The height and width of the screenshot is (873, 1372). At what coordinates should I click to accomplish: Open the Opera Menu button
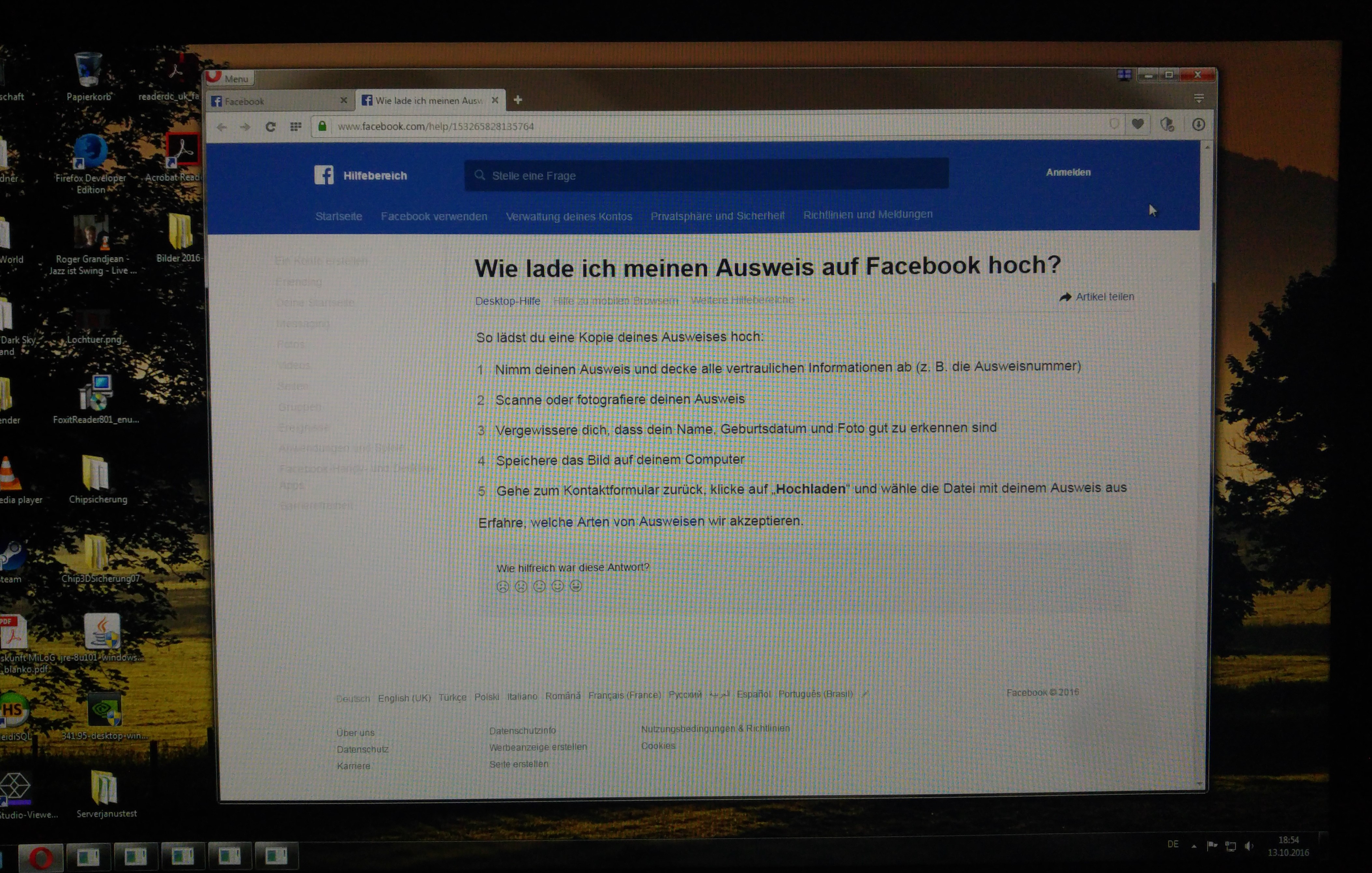[230, 78]
